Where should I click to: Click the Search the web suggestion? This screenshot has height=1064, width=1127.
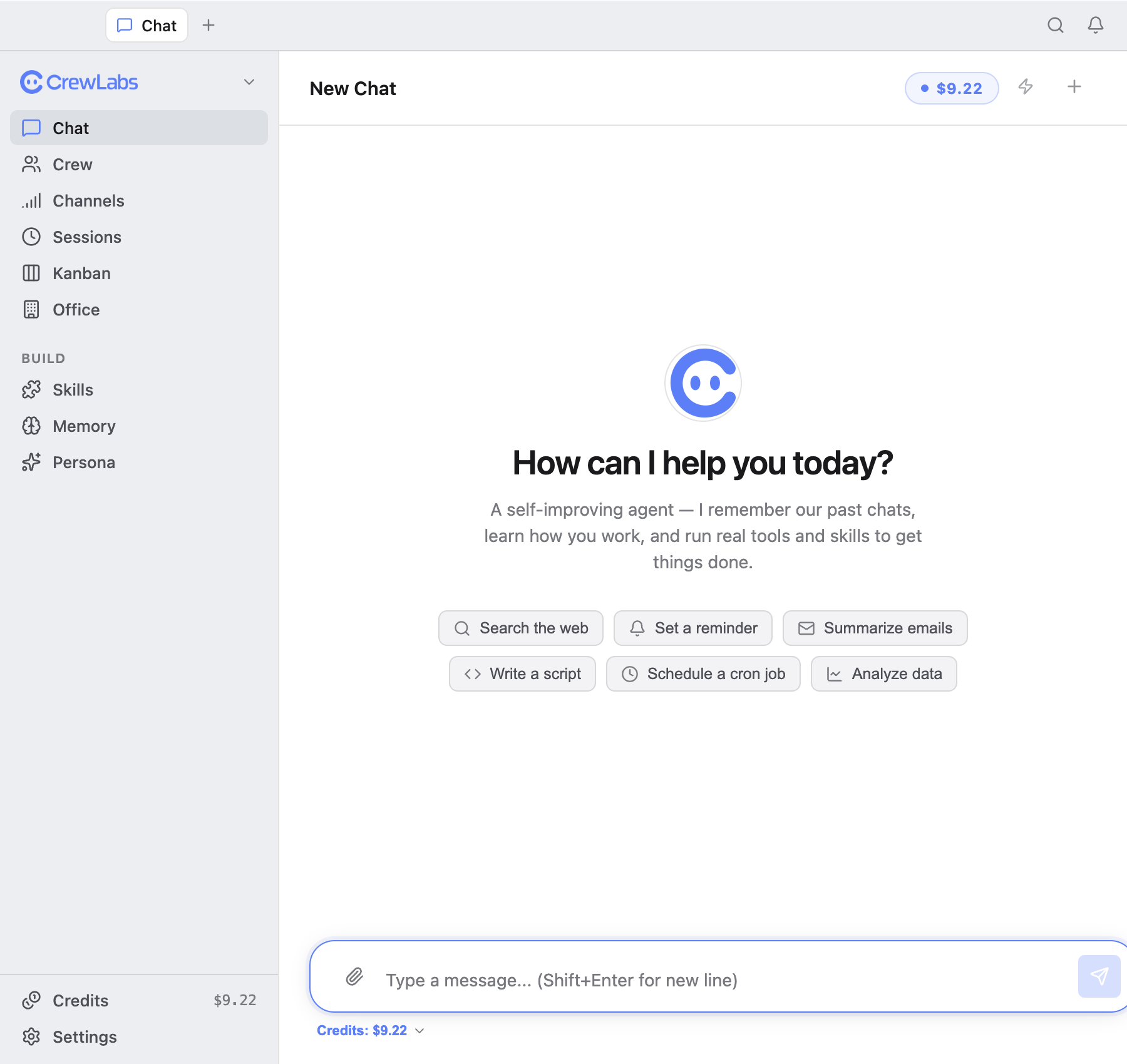point(521,628)
